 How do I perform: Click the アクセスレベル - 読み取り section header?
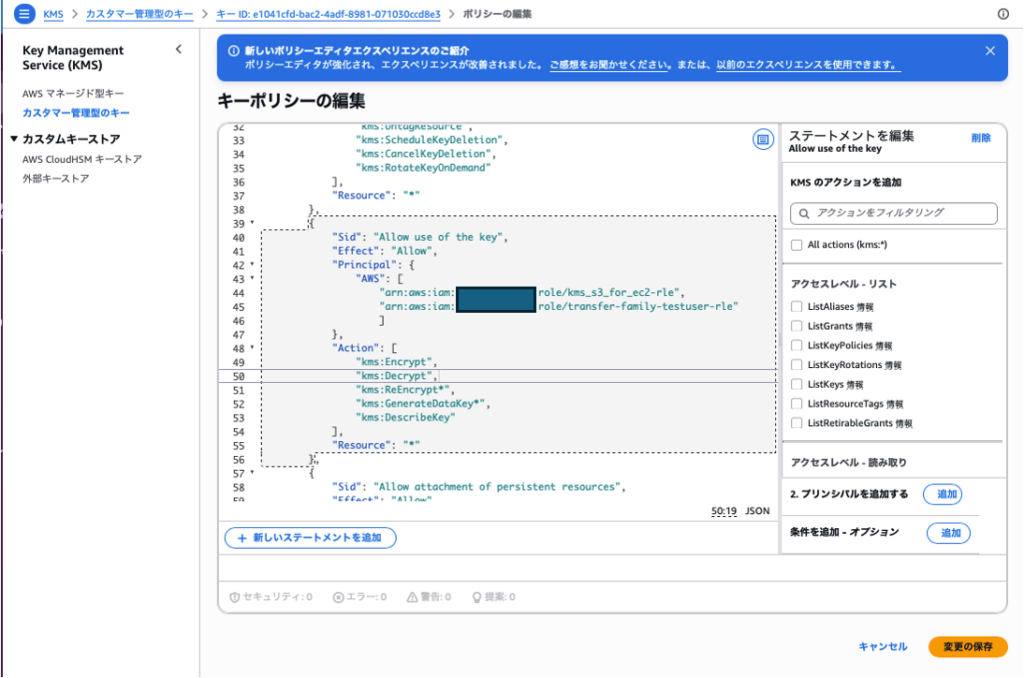[x=848, y=462]
